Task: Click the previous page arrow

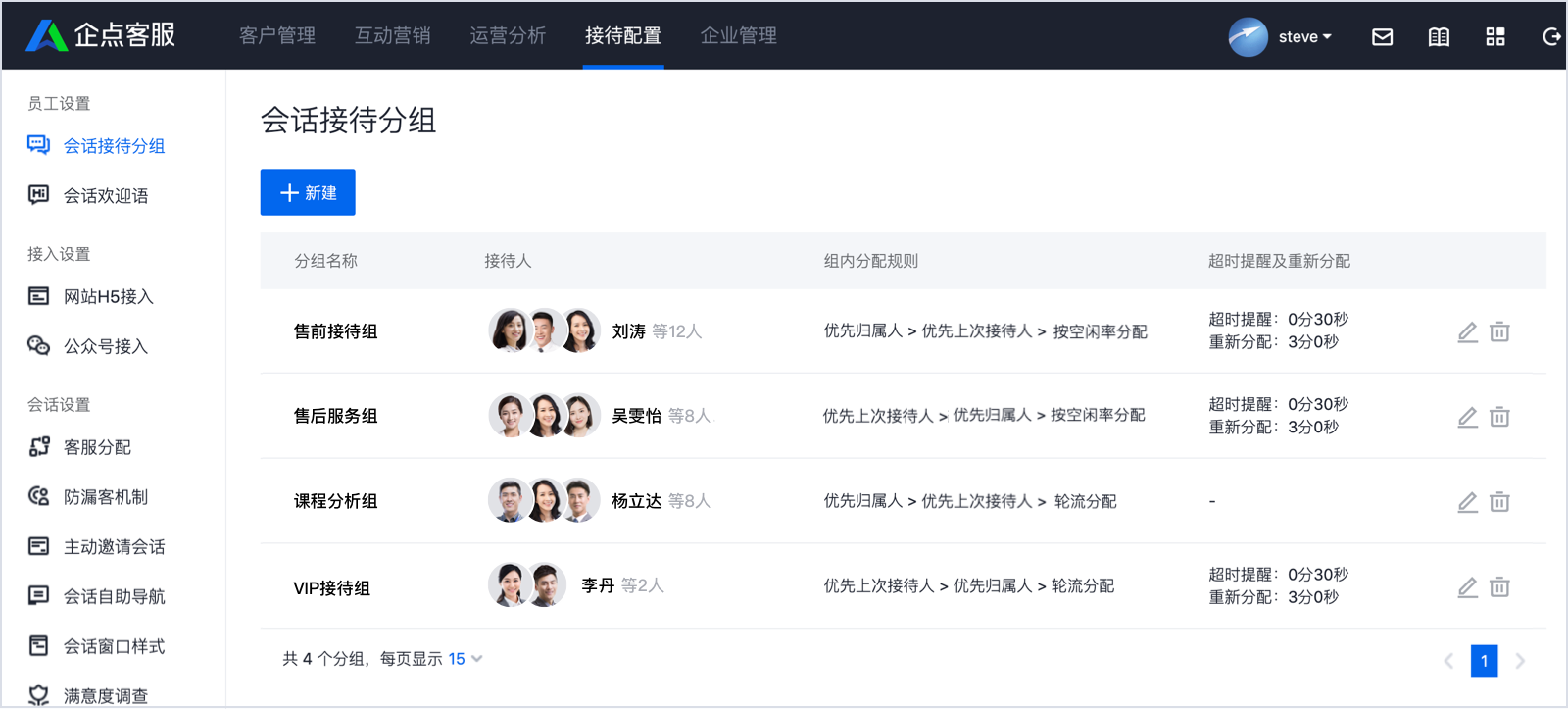Action: point(1448,661)
